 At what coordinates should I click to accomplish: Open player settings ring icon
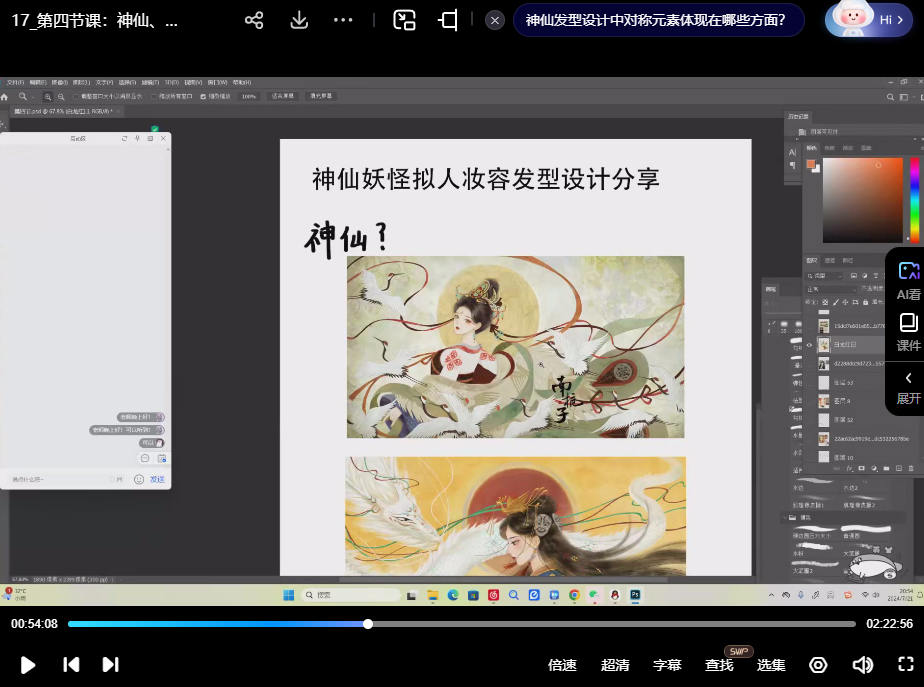pos(818,665)
